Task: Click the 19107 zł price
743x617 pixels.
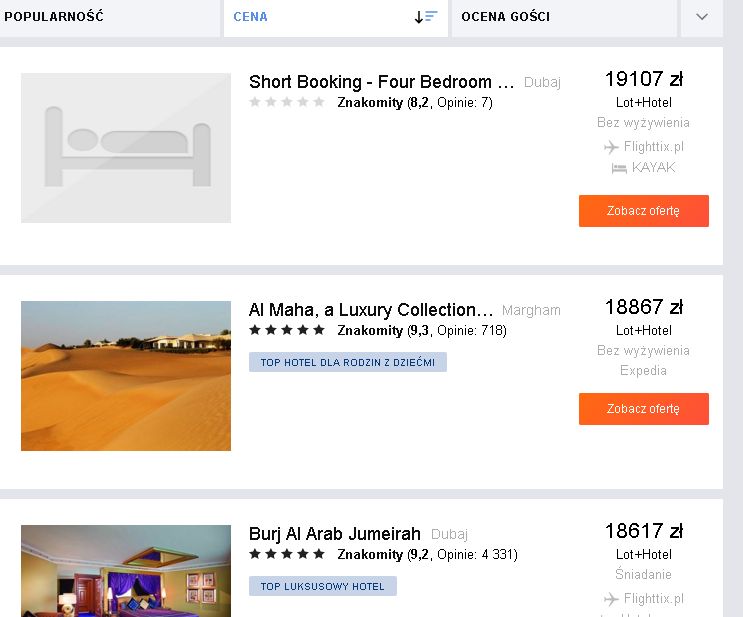Action: (643, 79)
